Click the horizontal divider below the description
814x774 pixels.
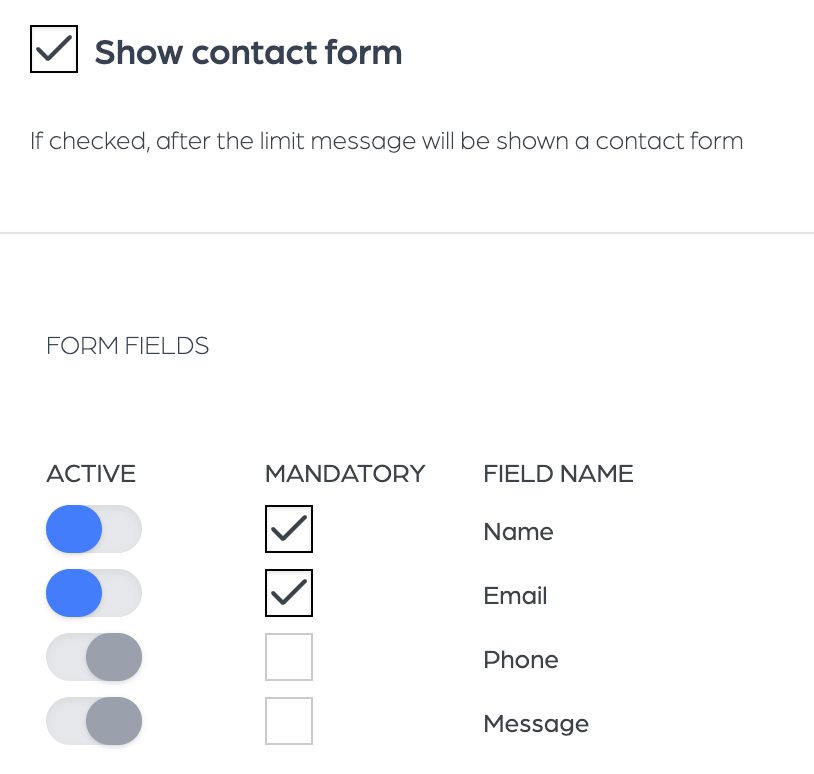click(x=407, y=233)
